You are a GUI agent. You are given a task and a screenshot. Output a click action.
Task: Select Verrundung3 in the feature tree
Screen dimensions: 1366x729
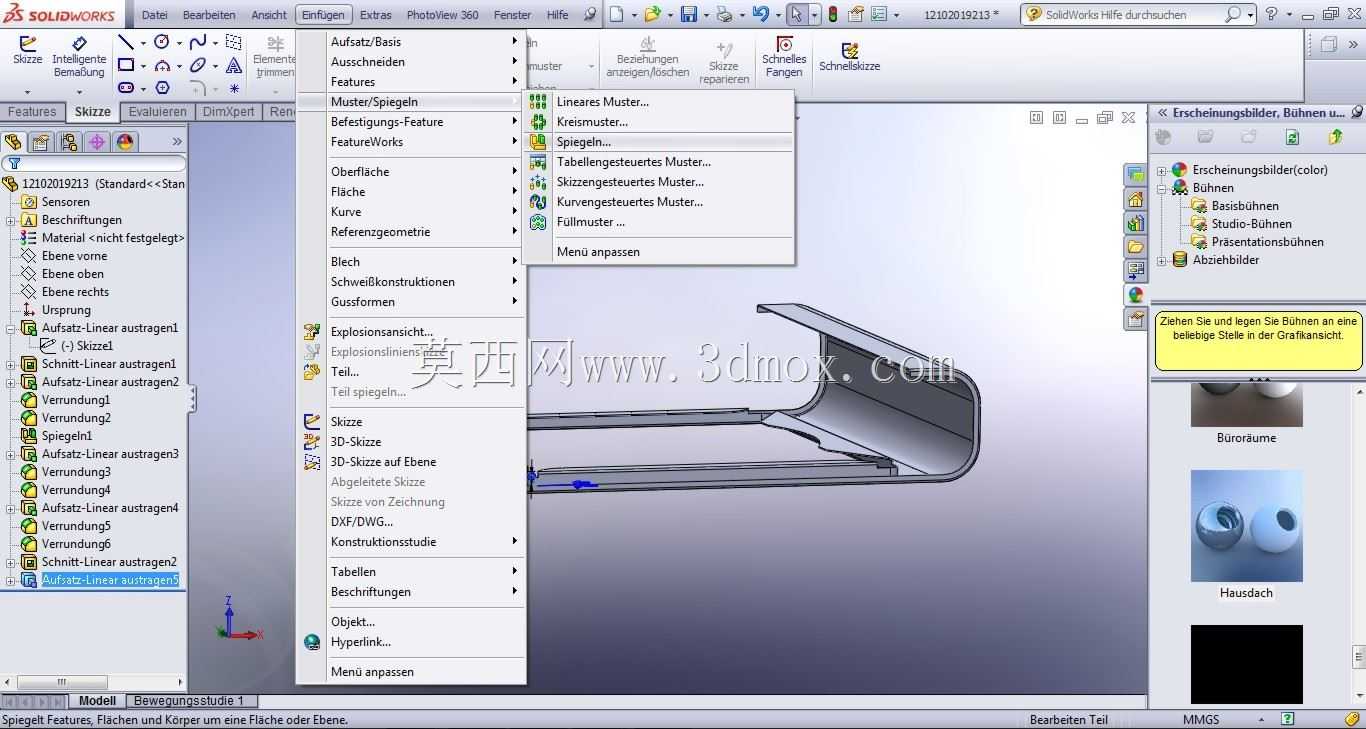click(x=76, y=472)
